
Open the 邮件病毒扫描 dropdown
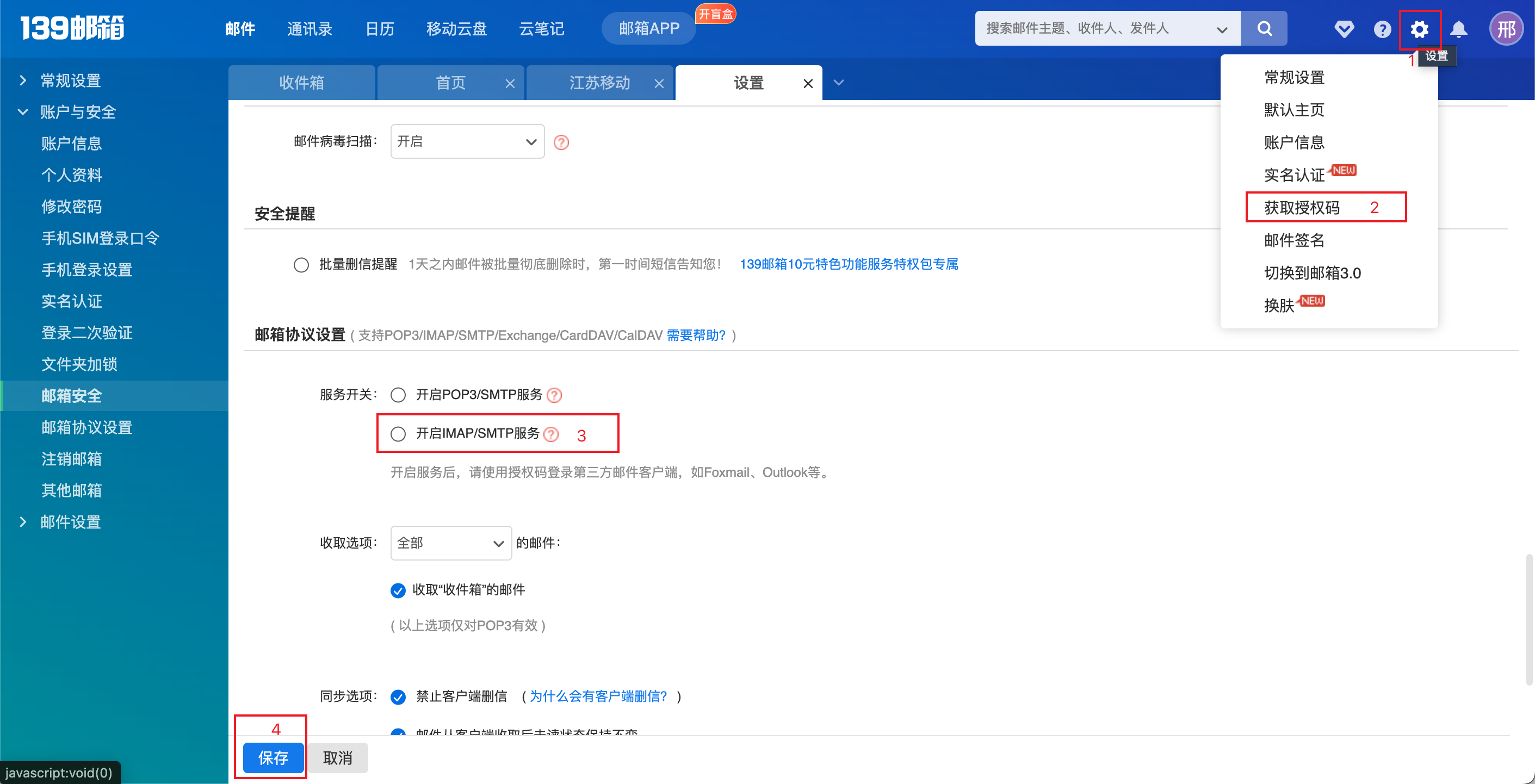(x=467, y=141)
